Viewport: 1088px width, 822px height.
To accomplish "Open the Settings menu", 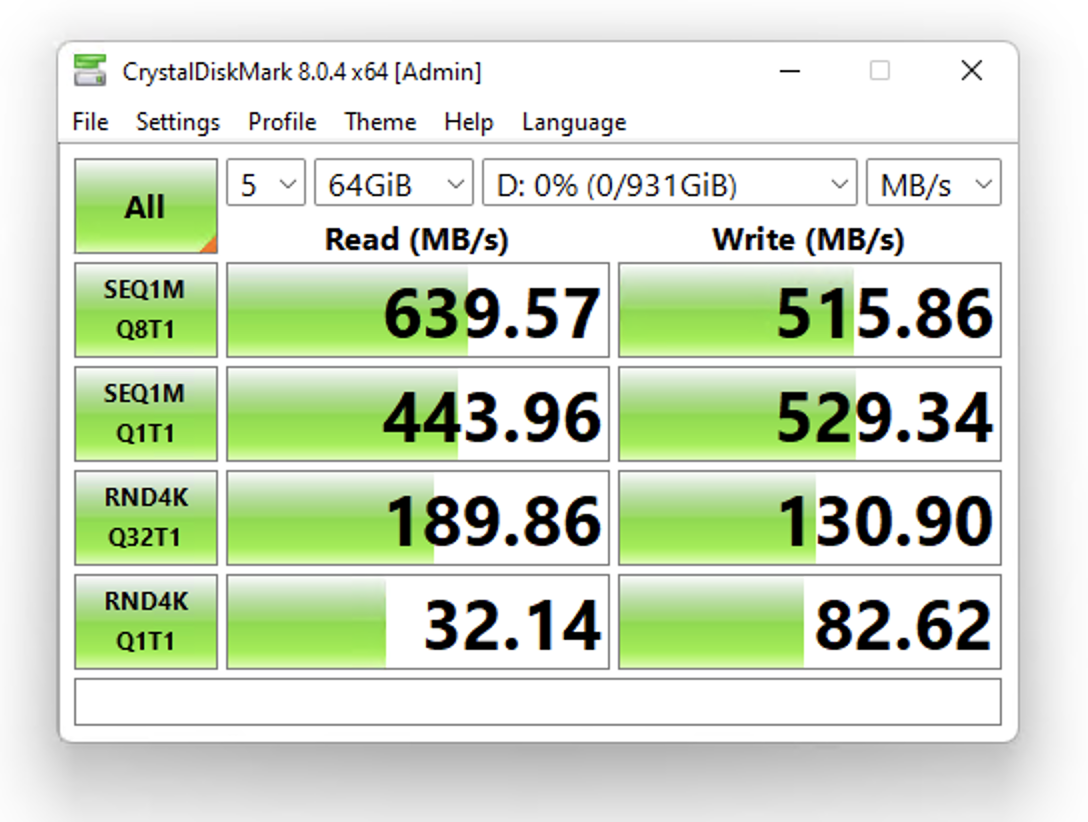I will [178, 122].
